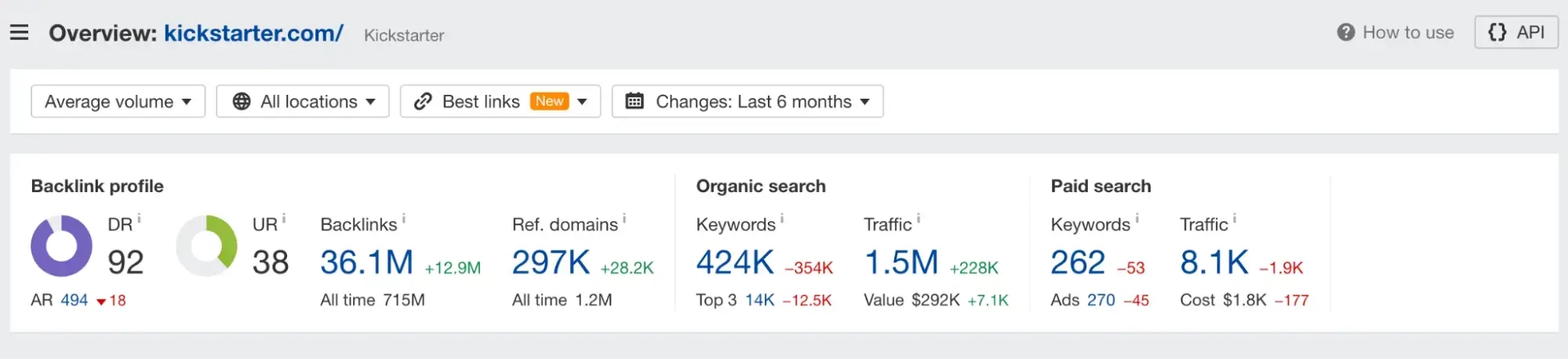Select the 270 paid Ads count
The height and width of the screenshot is (359, 1568).
(x=1101, y=300)
